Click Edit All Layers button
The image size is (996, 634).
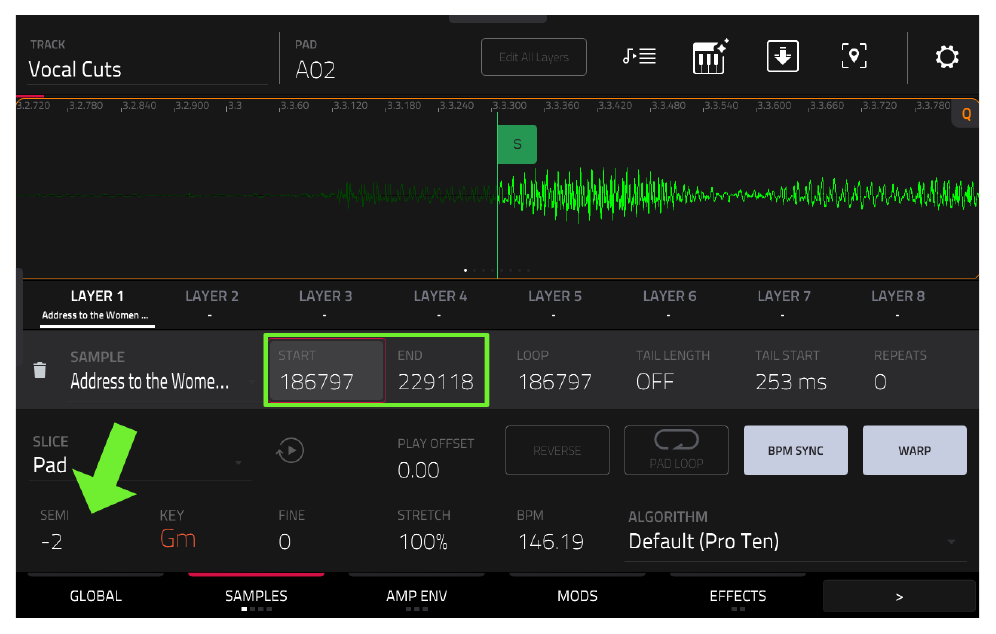point(534,57)
